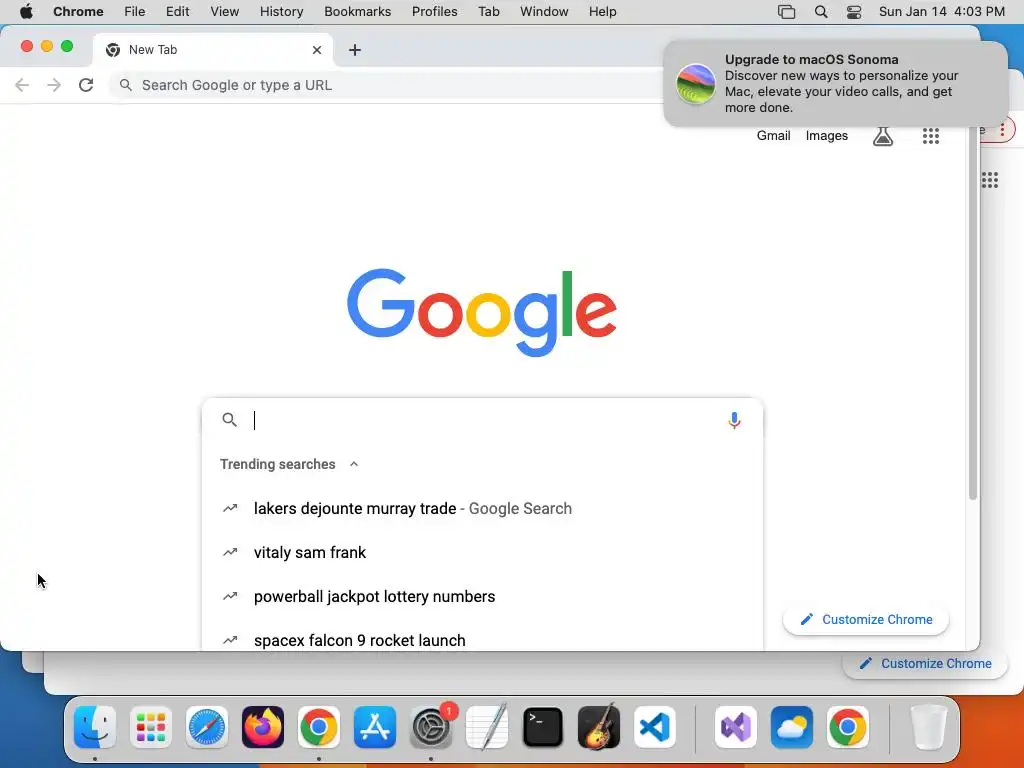Click the Google search input field
Viewport: 1024px width, 768px height.
click(x=483, y=420)
